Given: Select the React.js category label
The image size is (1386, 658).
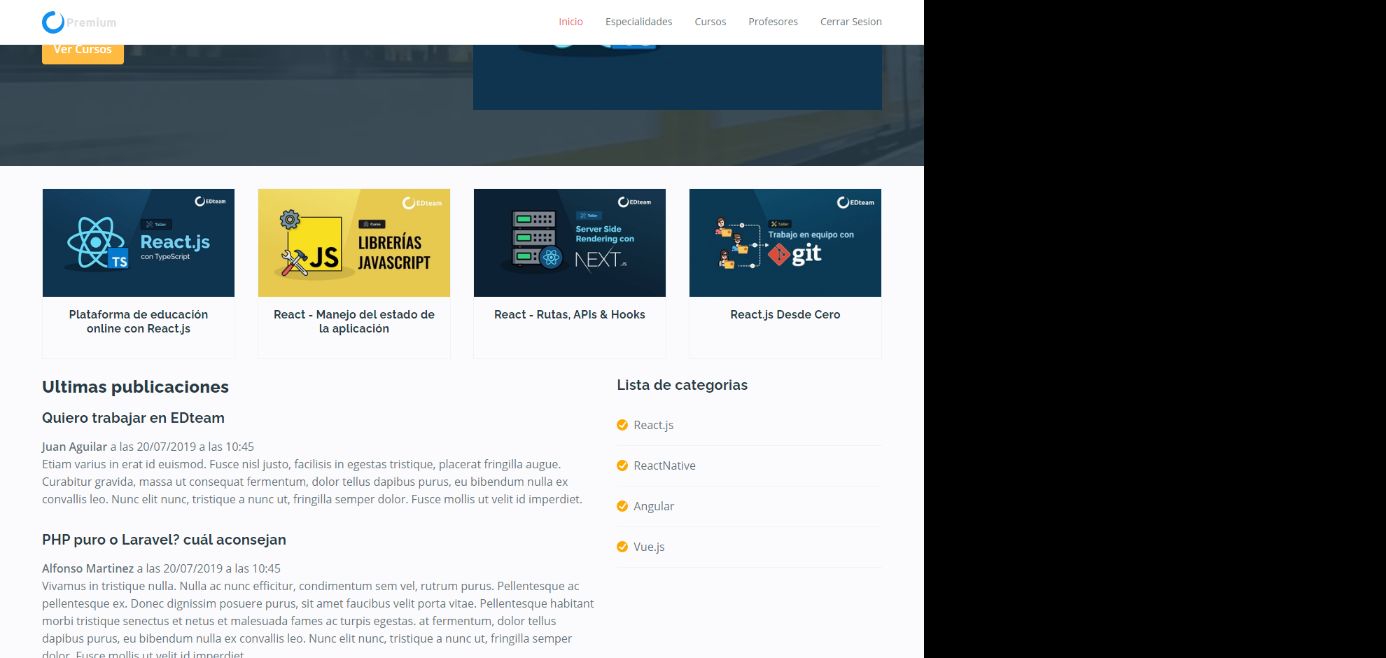Looking at the screenshot, I should click(x=654, y=425).
